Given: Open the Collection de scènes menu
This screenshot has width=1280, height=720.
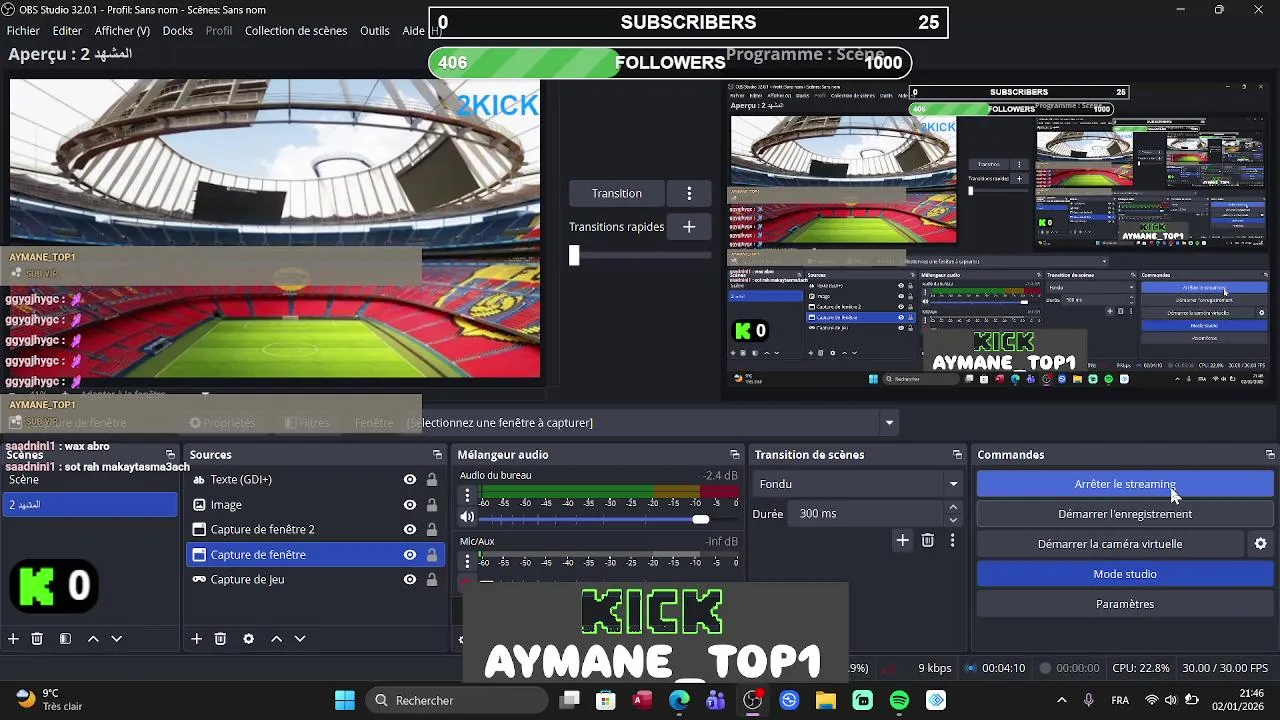Looking at the screenshot, I should (x=296, y=31).
